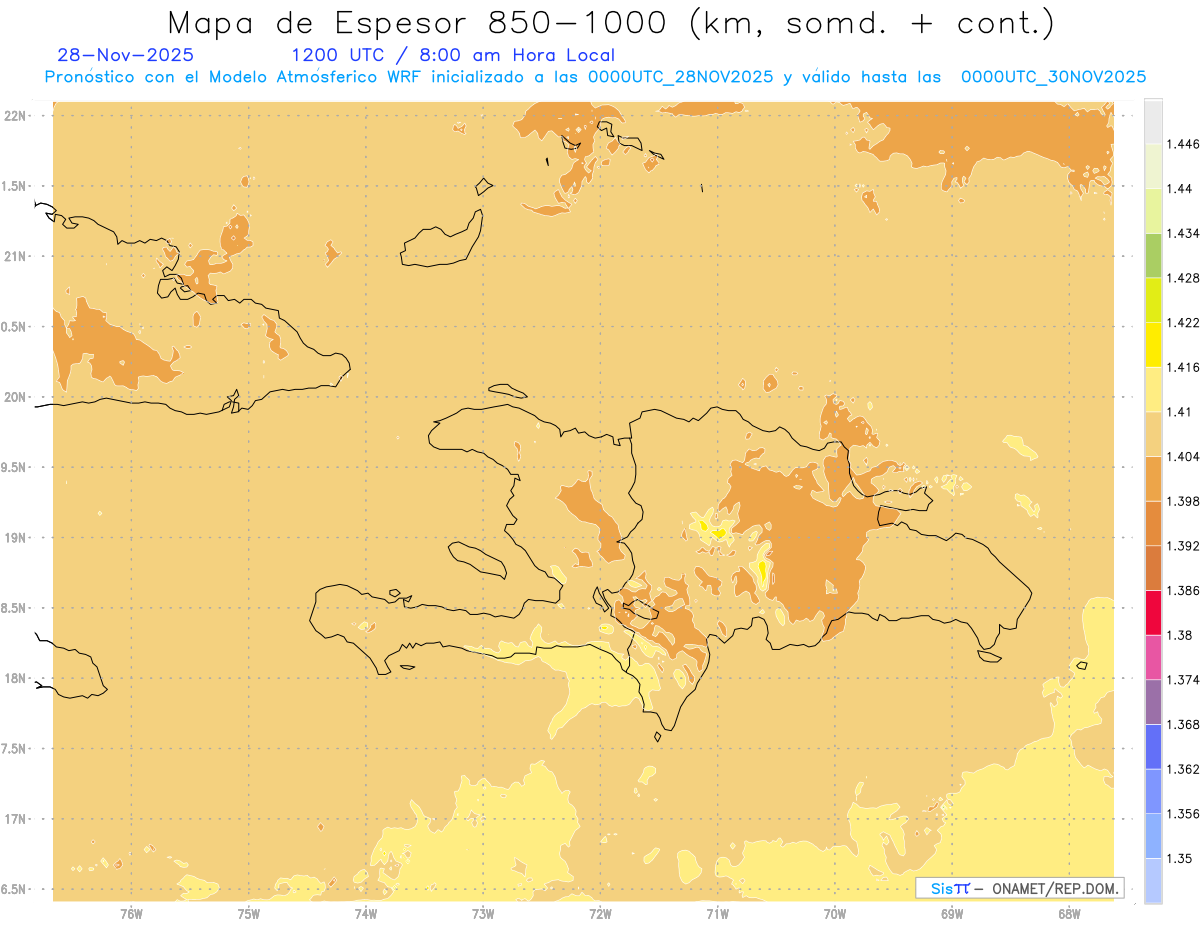Click the '76W' longitude axis label
The height and width of the screenshot is (927, 1200).
click(131, 913)
